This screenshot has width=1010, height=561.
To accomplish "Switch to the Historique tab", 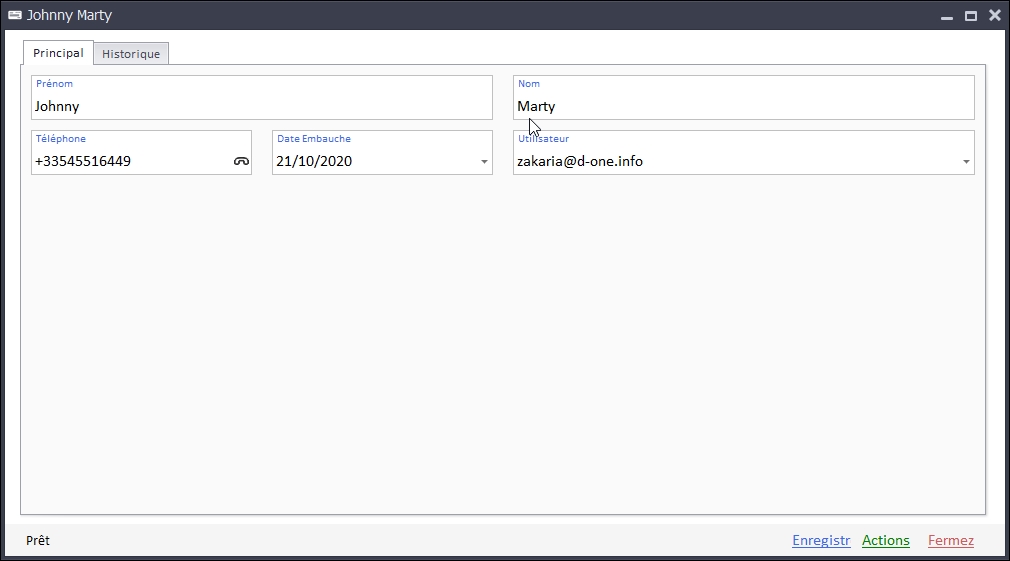I will [x=131, y=54].
